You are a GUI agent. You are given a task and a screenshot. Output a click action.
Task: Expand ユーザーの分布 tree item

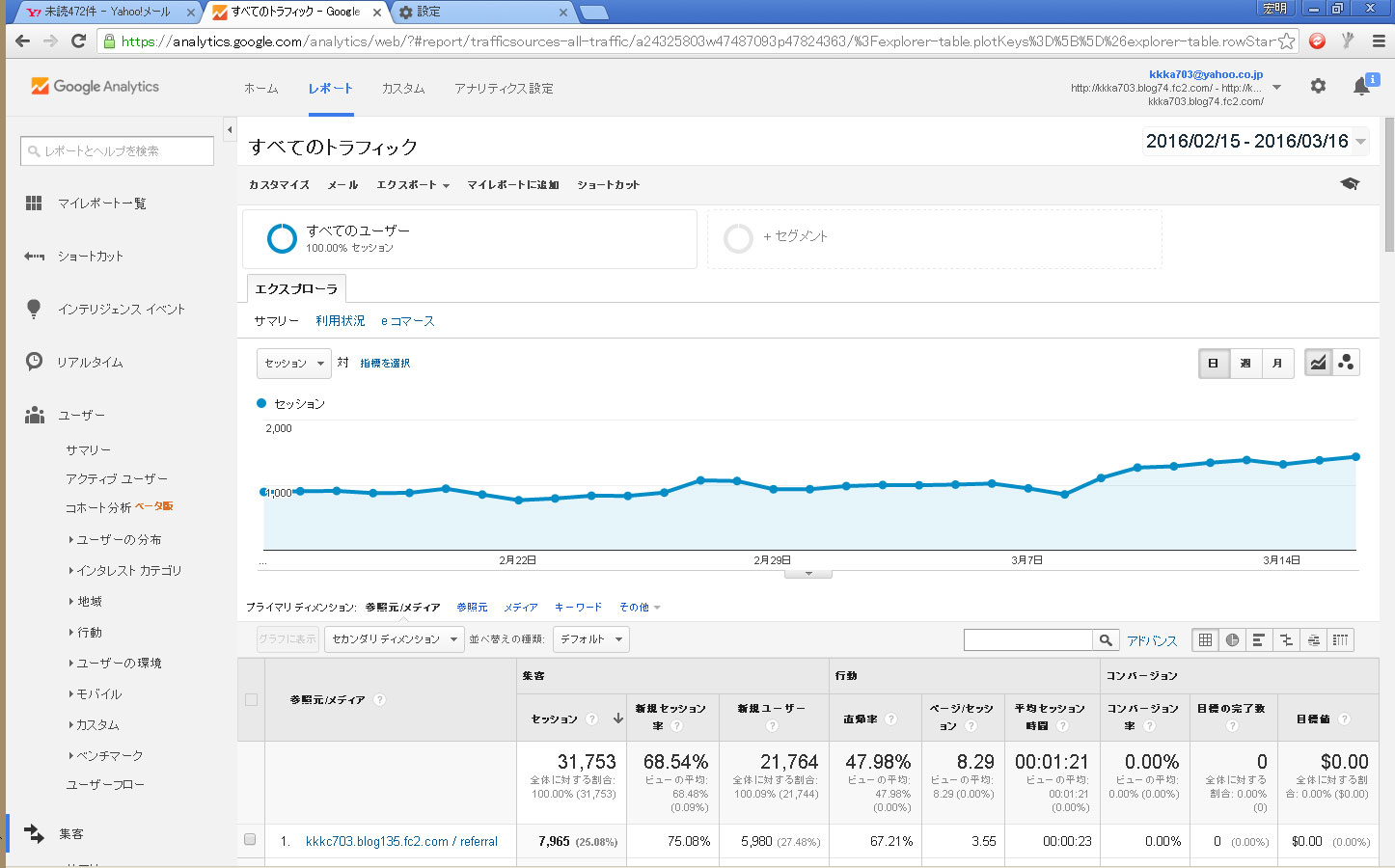[115, 539]
